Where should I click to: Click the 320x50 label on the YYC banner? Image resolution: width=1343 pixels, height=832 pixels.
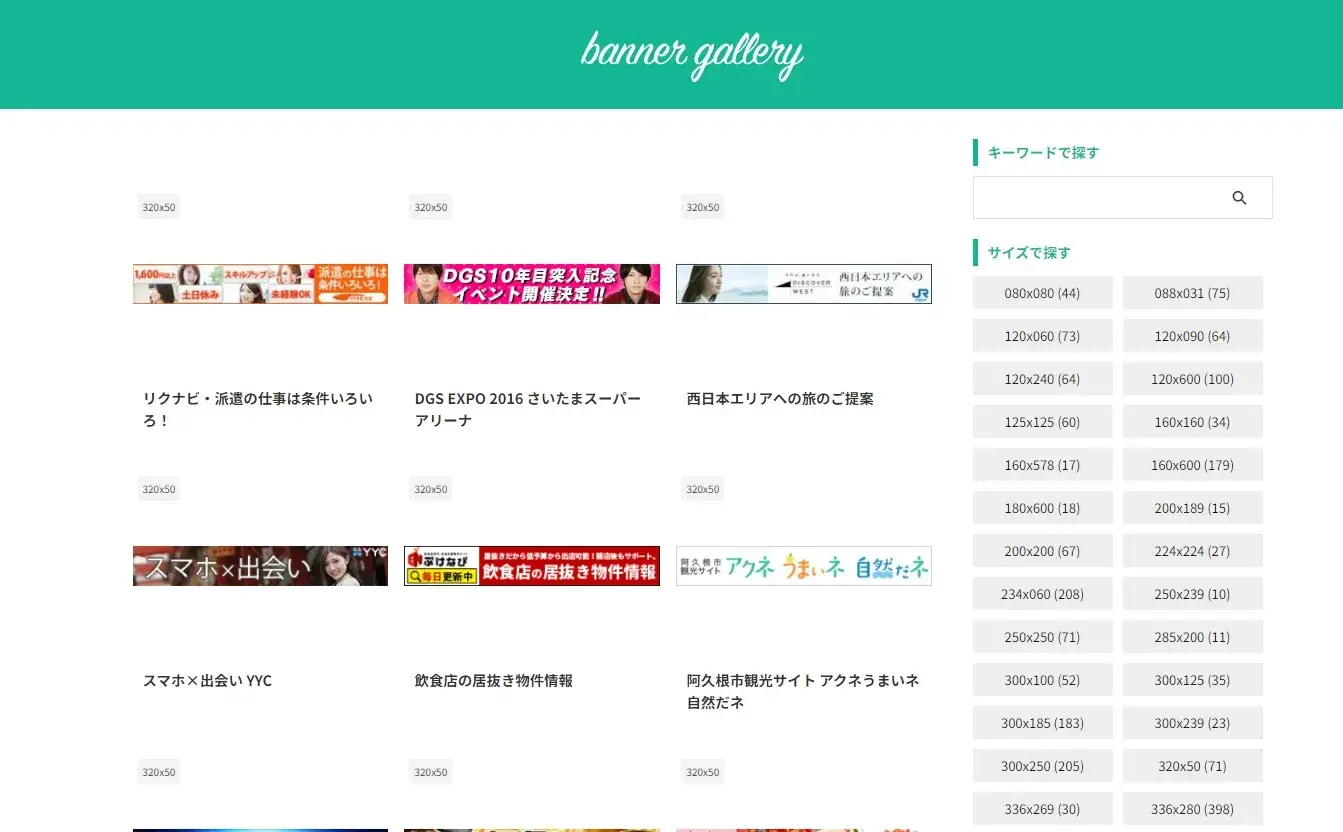click(158, 489)
